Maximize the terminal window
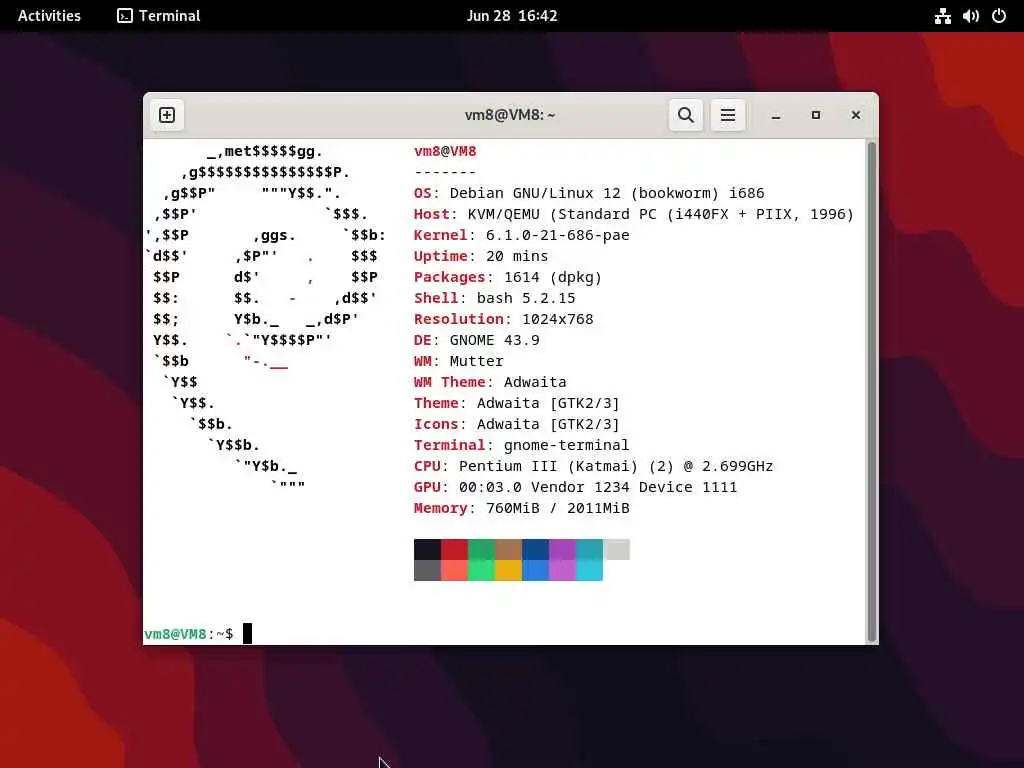This screenshot has height=768, width=1024. [x=816, y=115]
